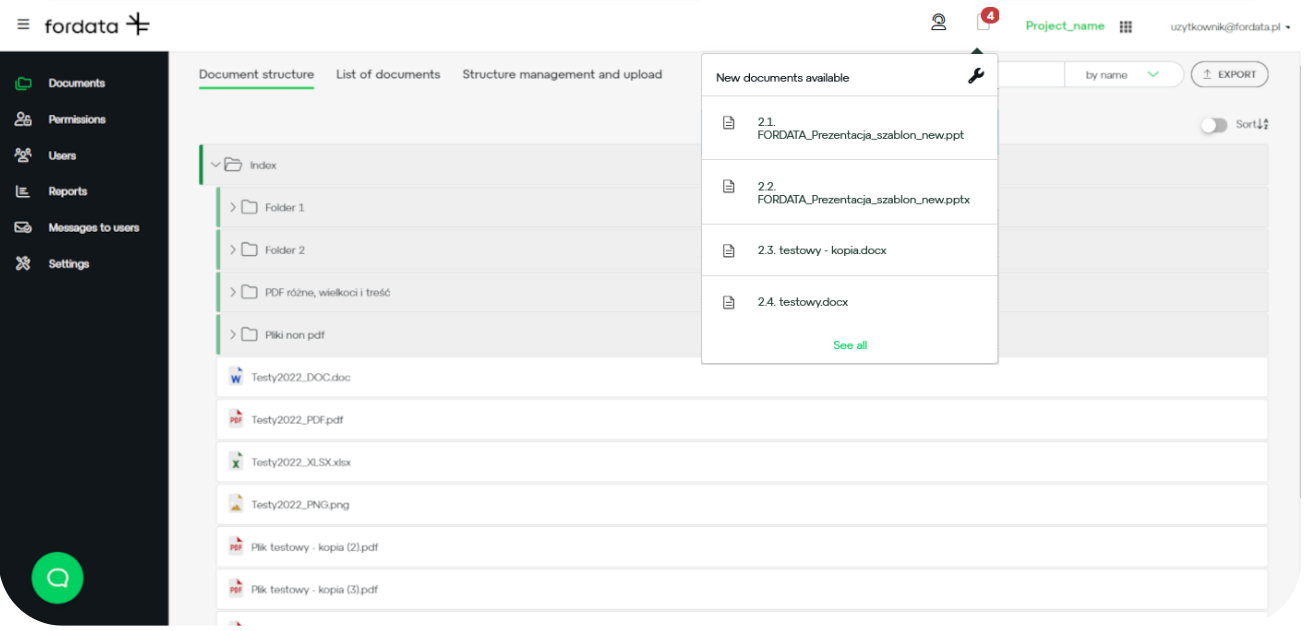Open Permissions in the sidebar
The width and height of the screenshot is (1312, 631).
76,120
